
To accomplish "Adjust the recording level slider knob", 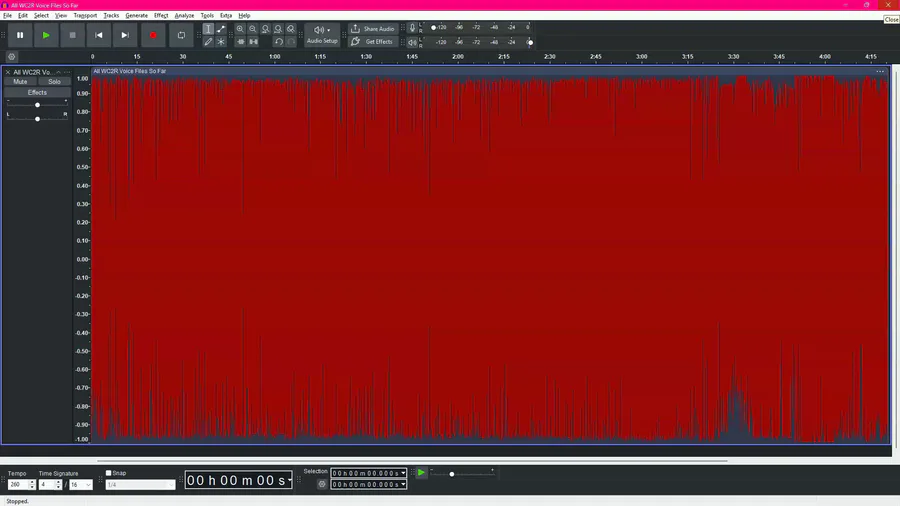I will (433, 27).
